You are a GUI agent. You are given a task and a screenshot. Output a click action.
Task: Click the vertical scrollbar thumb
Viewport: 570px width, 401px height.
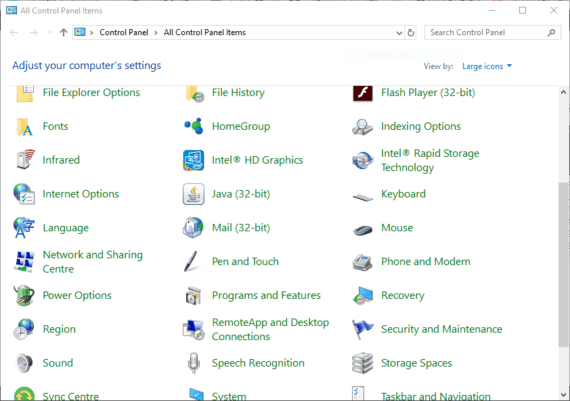[x=563, y=265]
